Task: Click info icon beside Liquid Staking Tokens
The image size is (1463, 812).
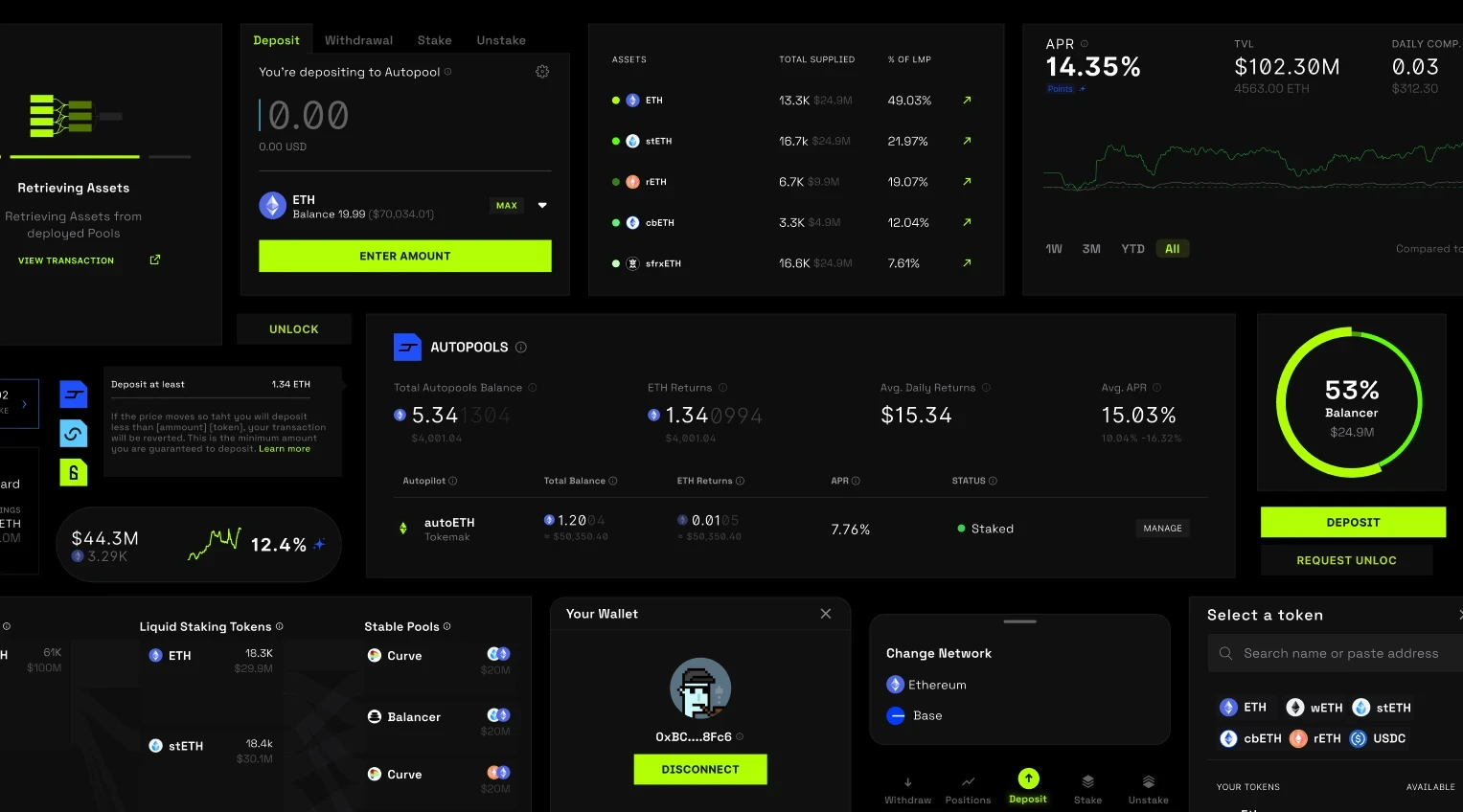Action: (280, 626)
